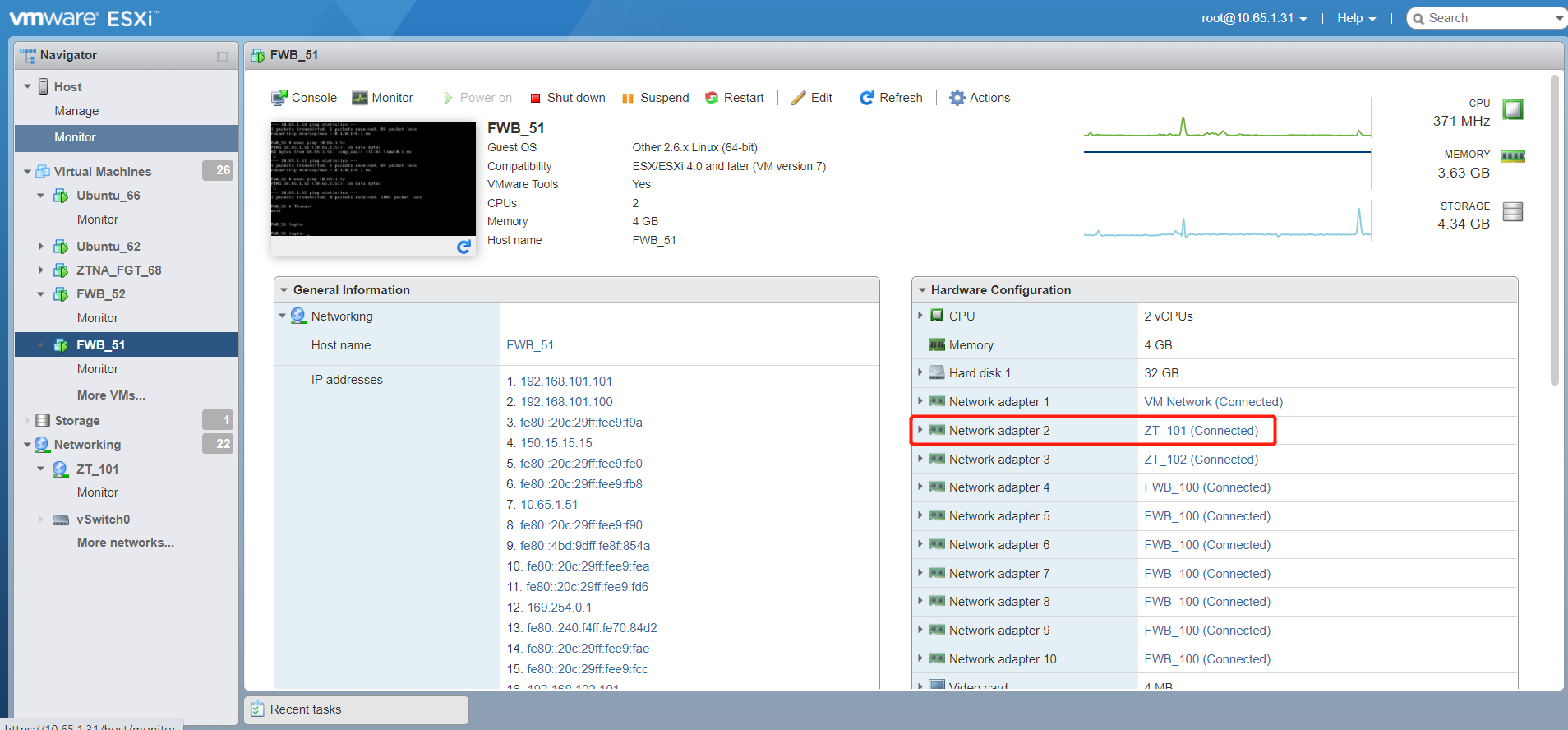This screenshot has width=1568, height=730.
Task: Click the Network adapter 1 icon
Action: [x=937, y=401]
